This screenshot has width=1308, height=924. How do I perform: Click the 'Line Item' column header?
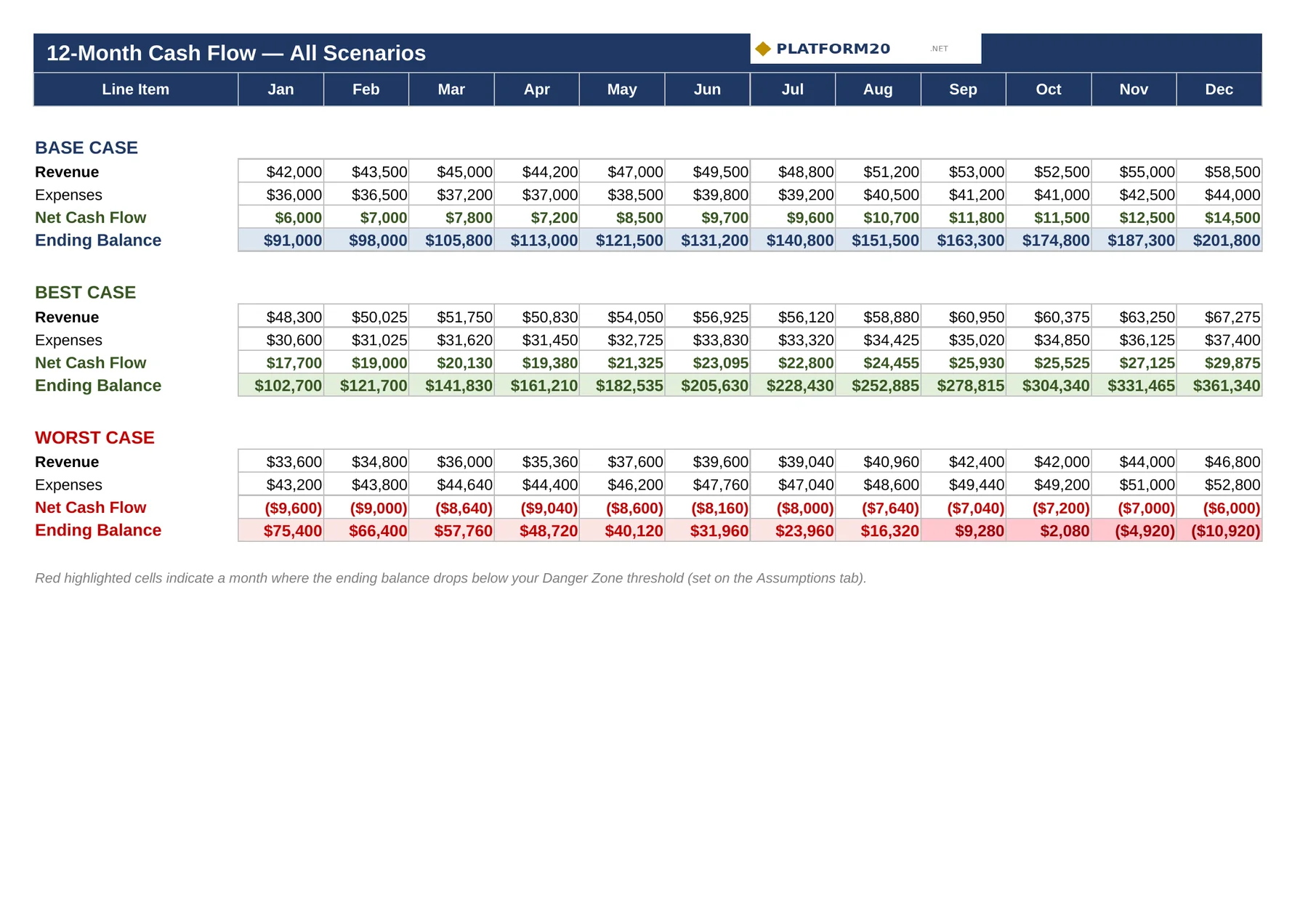coord(136,89)
